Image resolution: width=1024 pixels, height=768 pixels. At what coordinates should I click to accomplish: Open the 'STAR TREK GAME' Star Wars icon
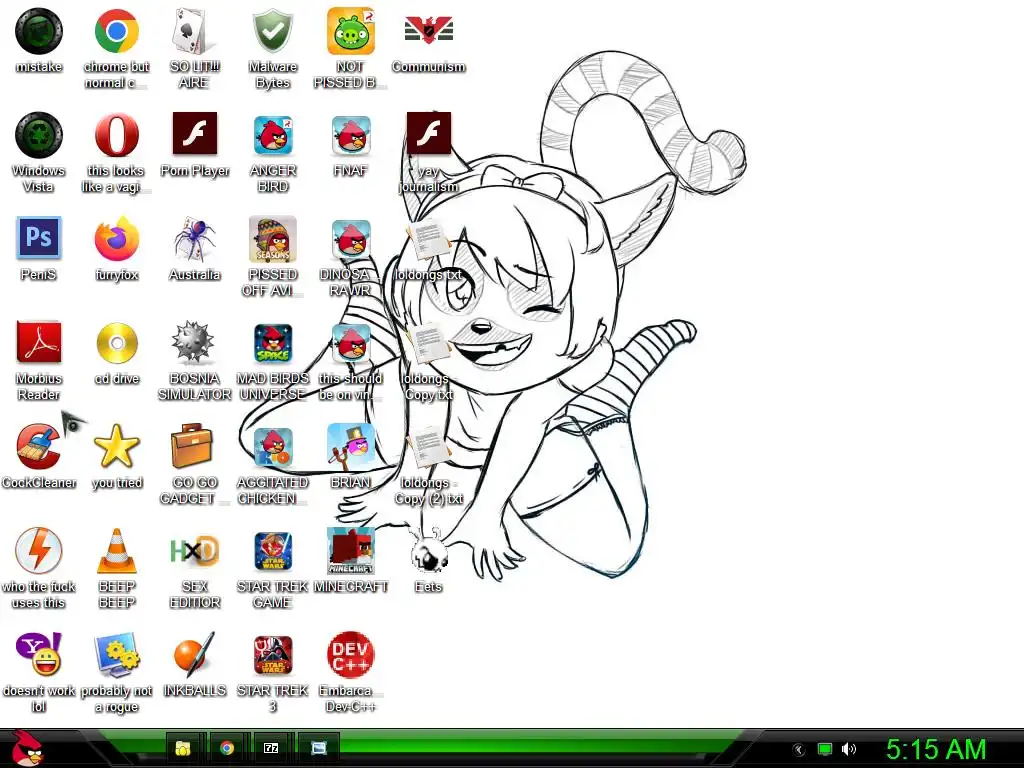(272, 551)
